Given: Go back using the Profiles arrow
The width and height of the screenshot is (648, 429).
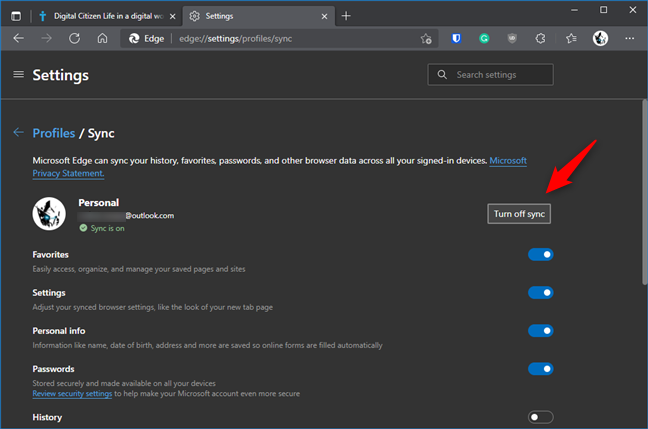Looking at the screenshot, I should pyautogui.click(x=18, y=132).
